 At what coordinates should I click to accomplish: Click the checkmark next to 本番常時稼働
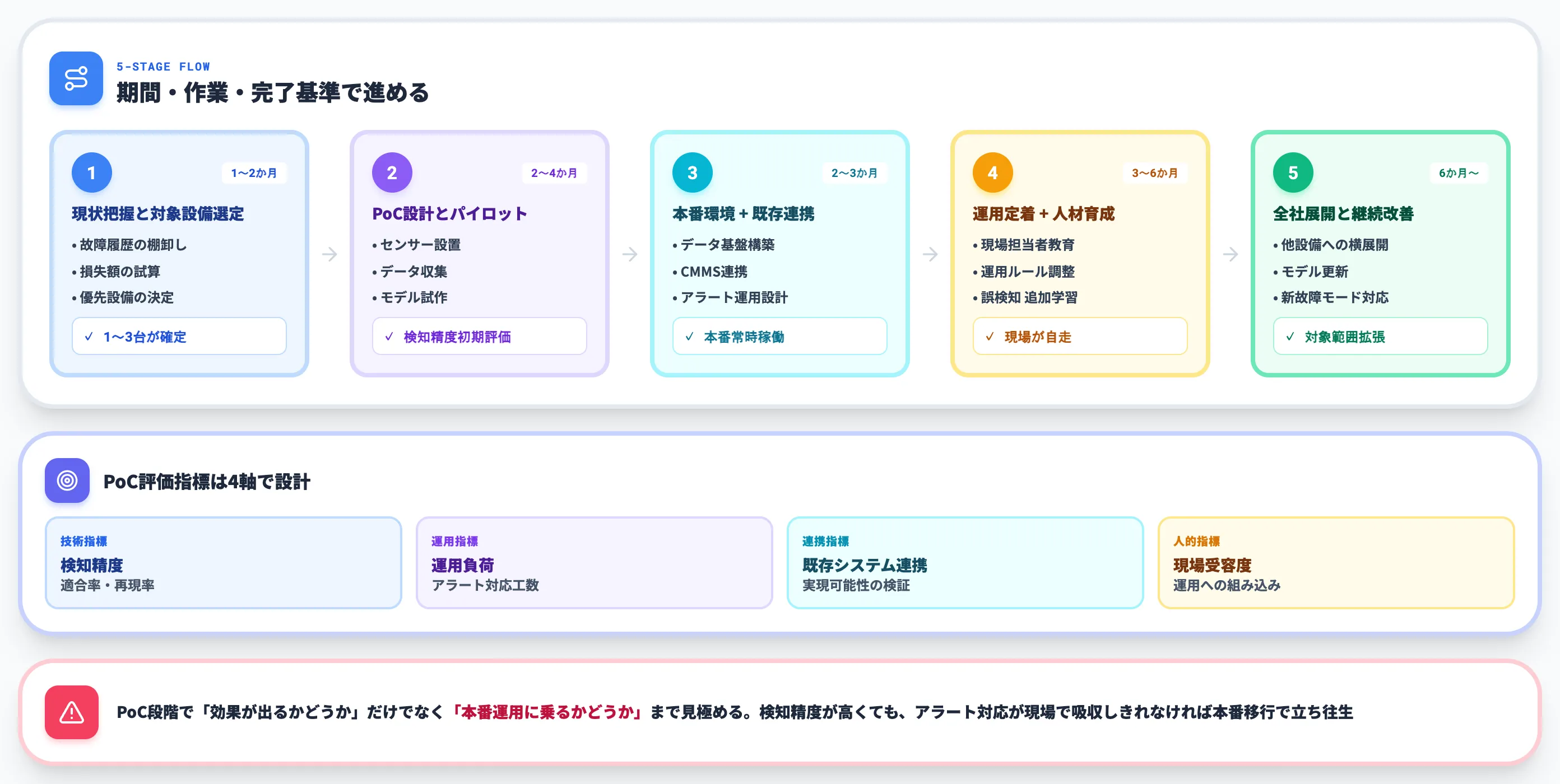(x=690, y=337)
